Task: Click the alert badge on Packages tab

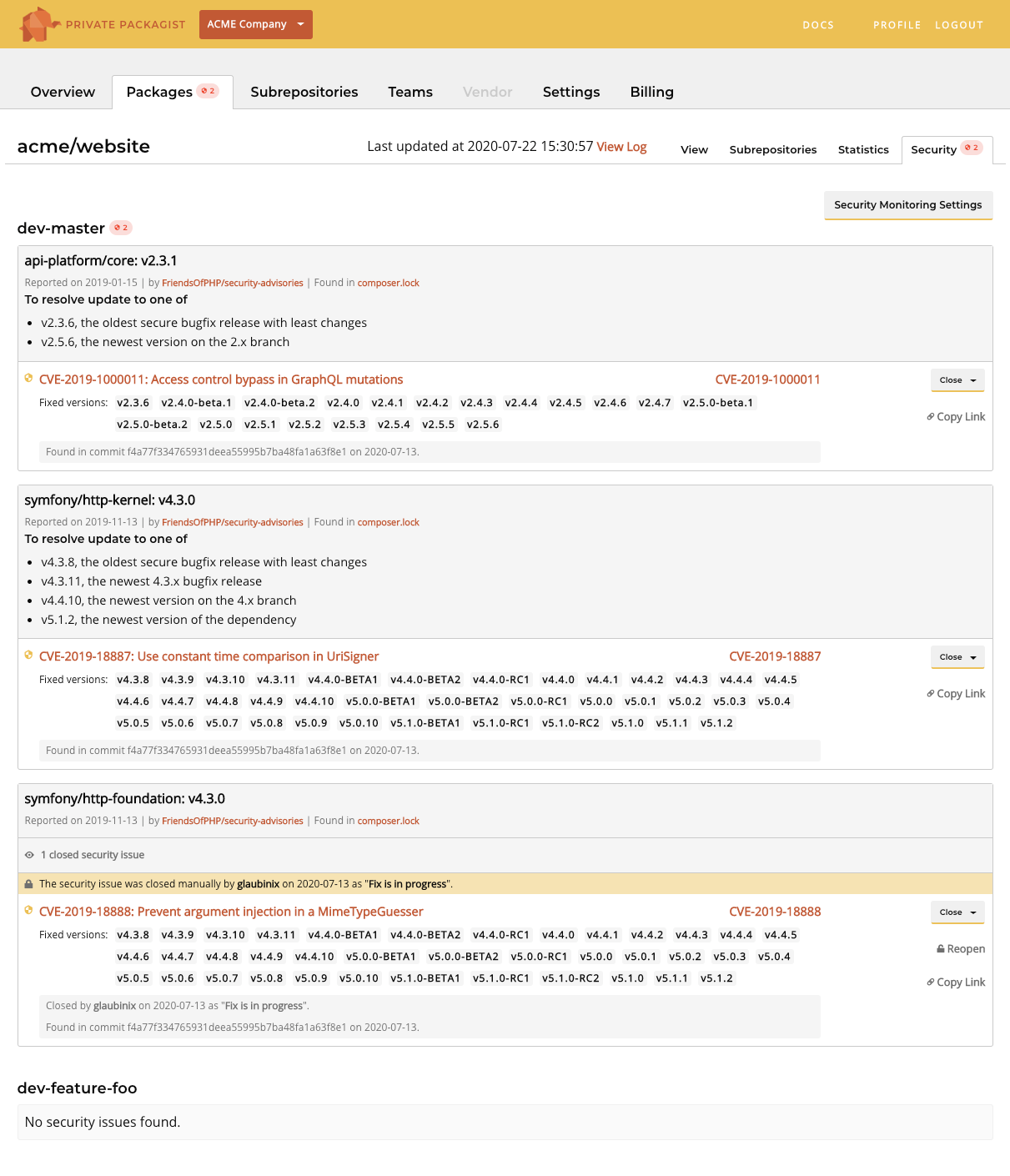Action: click(208, 91)
